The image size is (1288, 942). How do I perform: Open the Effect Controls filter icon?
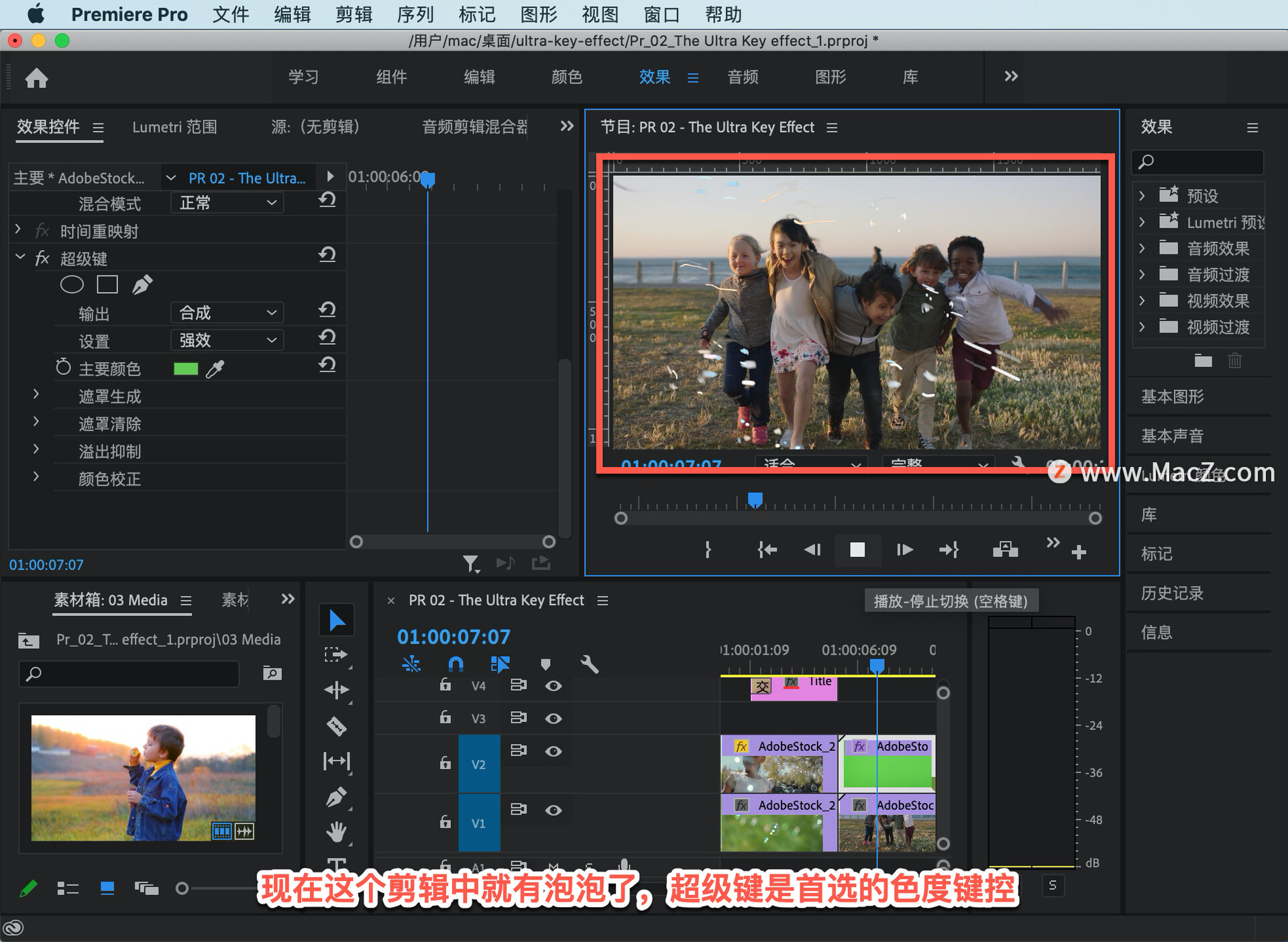[x=471, y=564]
